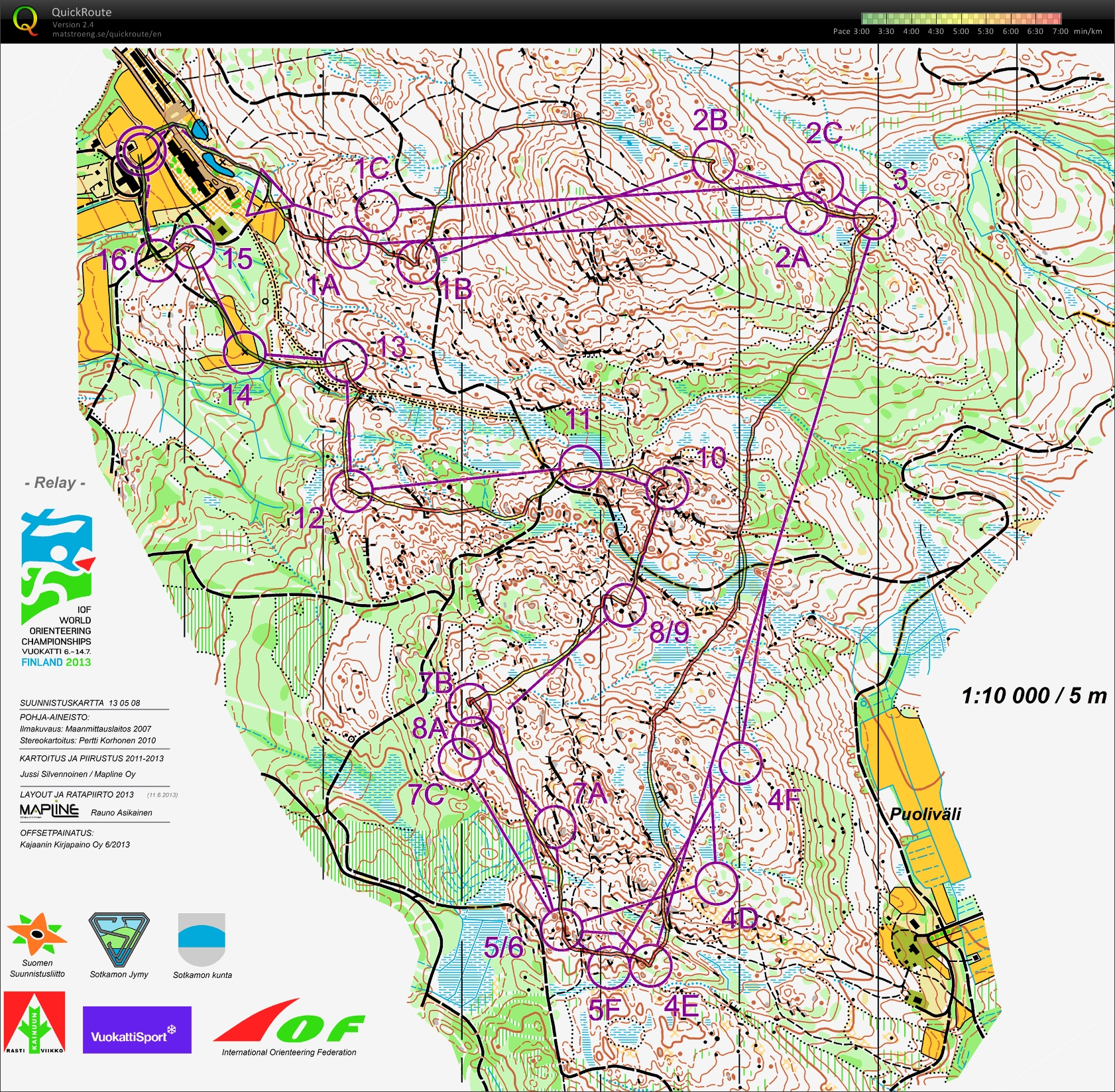Click the '7:00' pace legend label
Image resolution: width=1115 pixels, height=1092 pixels.
1060,31
